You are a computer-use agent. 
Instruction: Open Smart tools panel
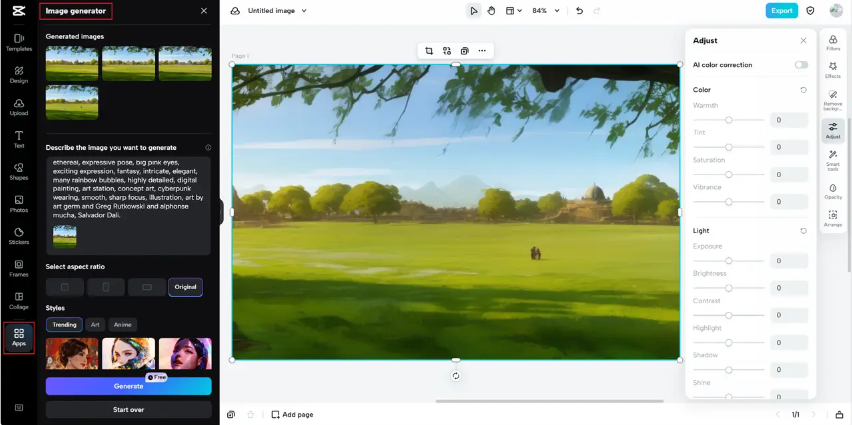pyautogui.click(x=833, y=161)
